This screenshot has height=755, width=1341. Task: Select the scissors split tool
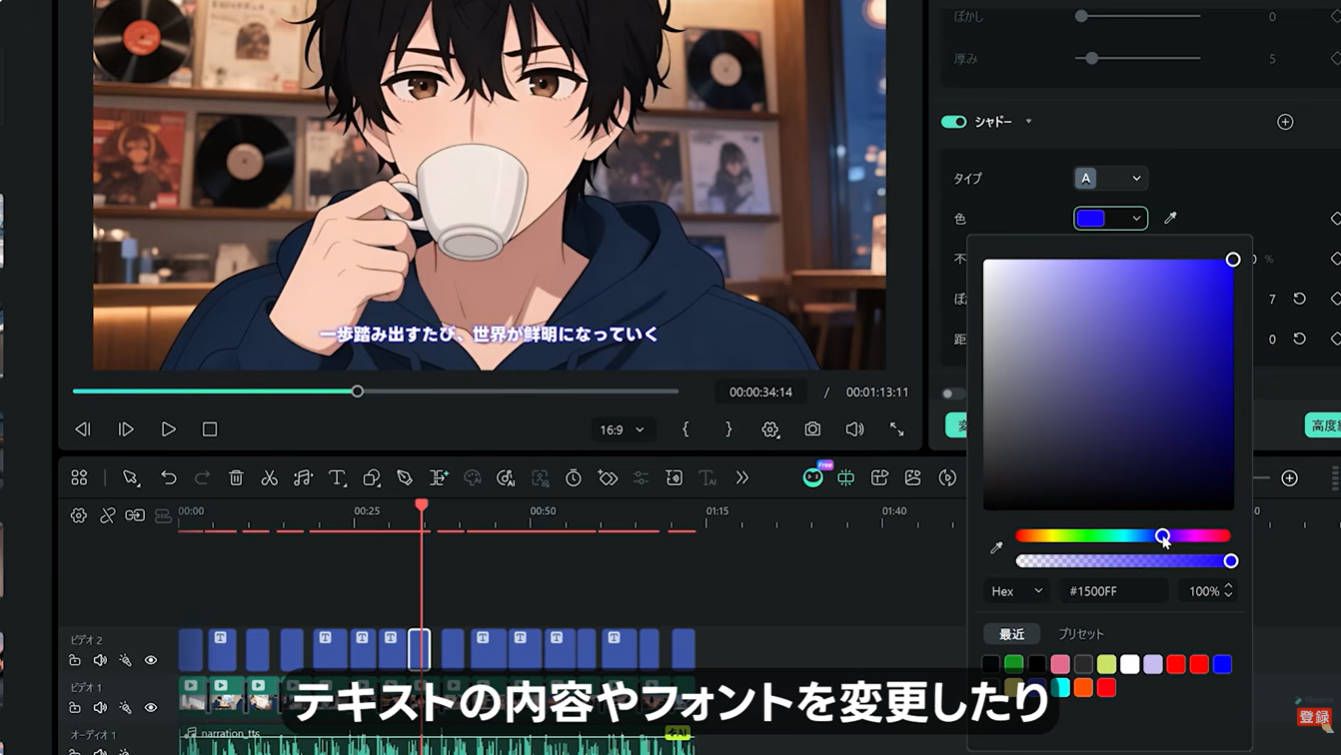[x=269, y=478]
